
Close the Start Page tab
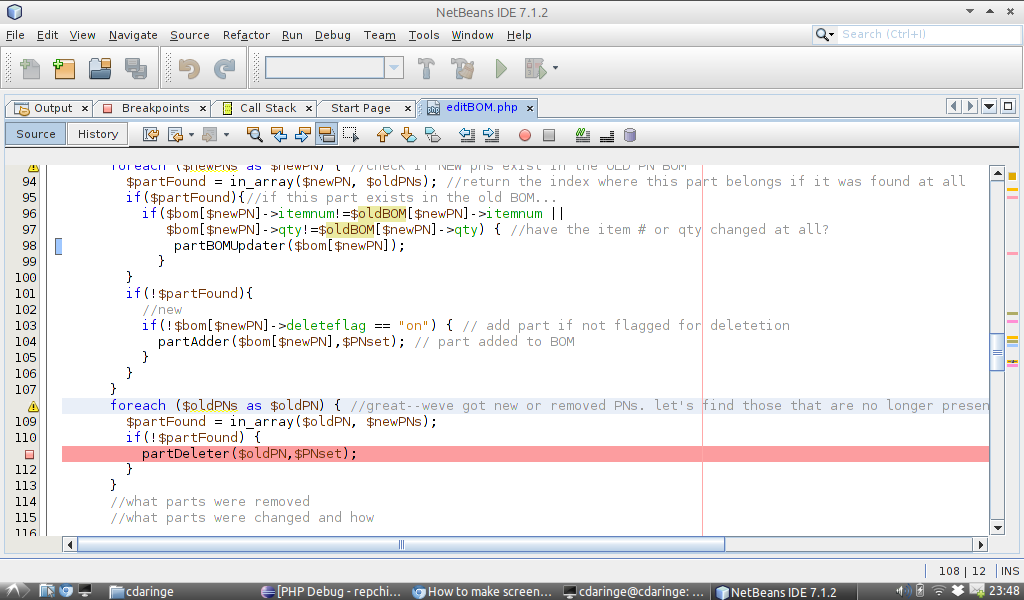408,108
